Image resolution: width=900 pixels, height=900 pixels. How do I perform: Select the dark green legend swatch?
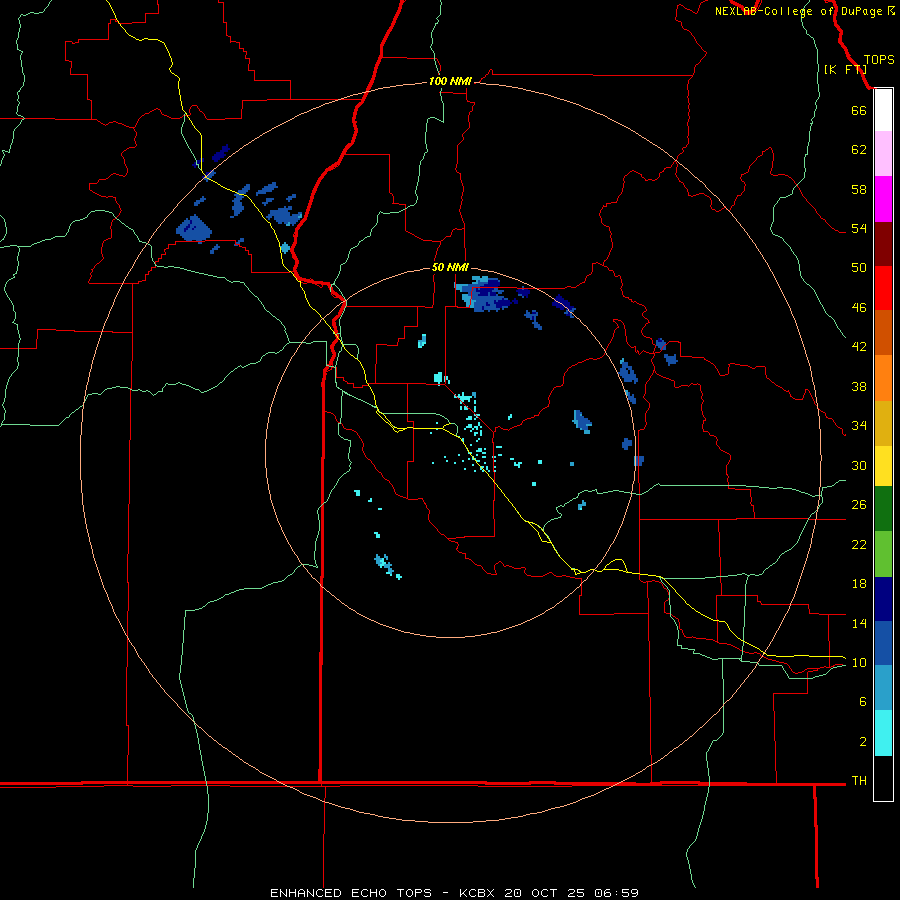click(x=883, y=509)
